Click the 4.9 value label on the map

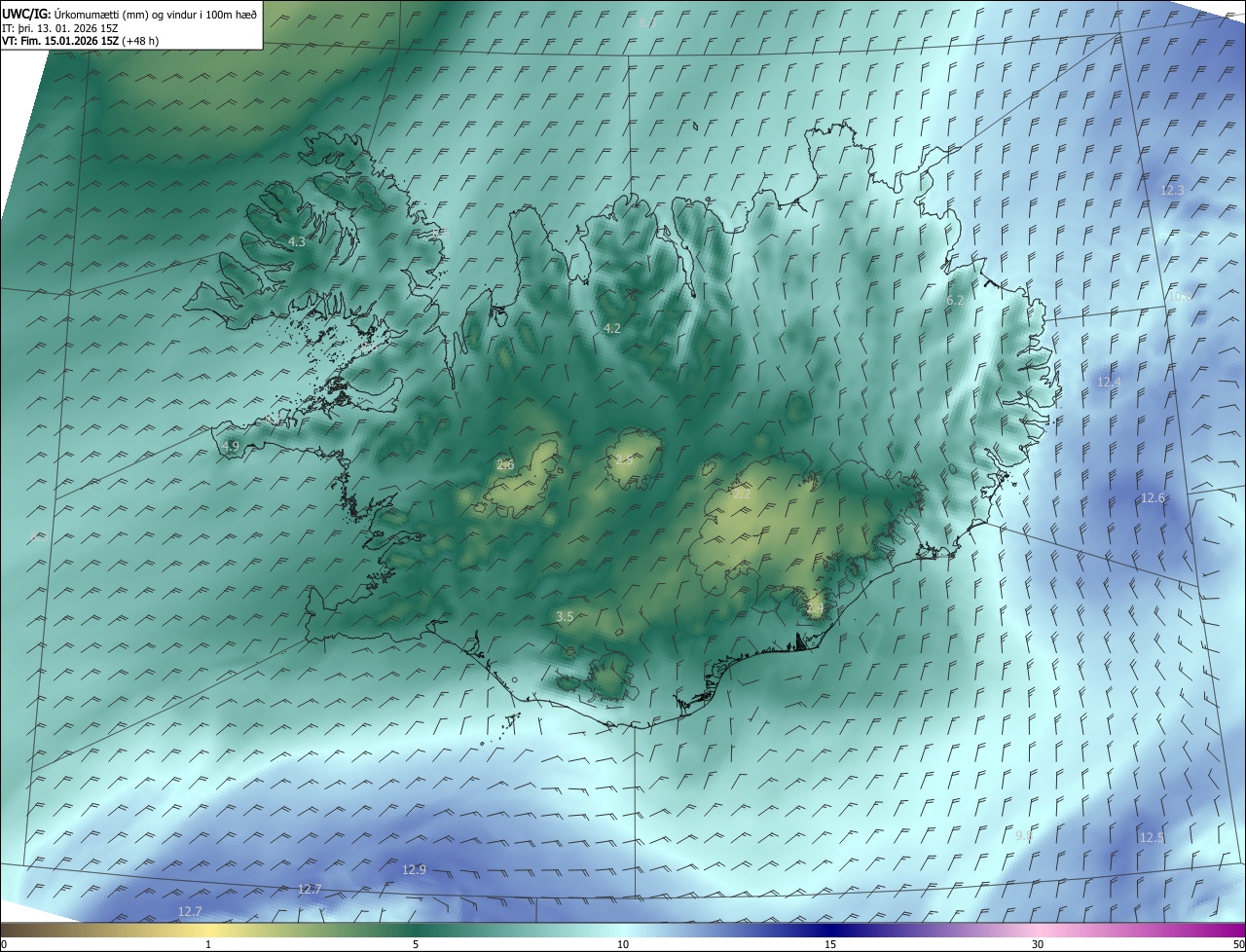pos(231,446)
